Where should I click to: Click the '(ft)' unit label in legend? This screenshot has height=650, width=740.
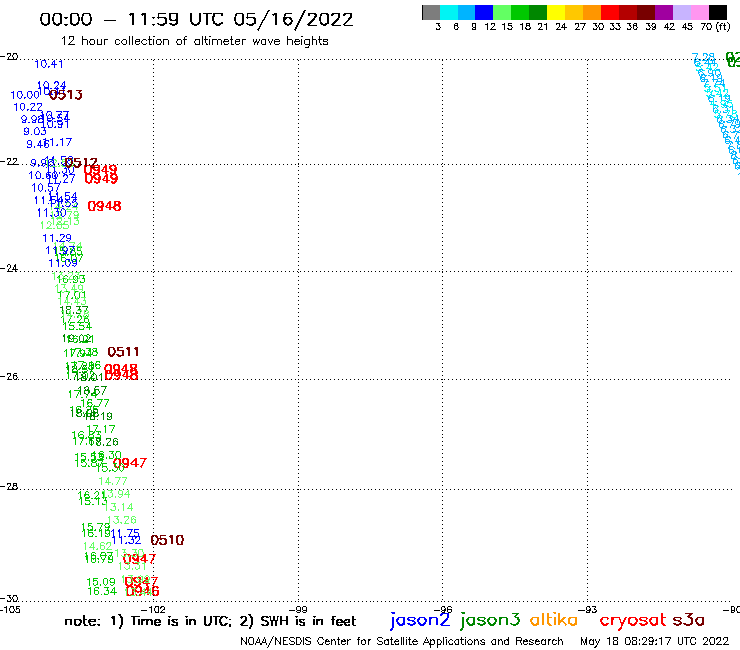click(x=723, y=27)
